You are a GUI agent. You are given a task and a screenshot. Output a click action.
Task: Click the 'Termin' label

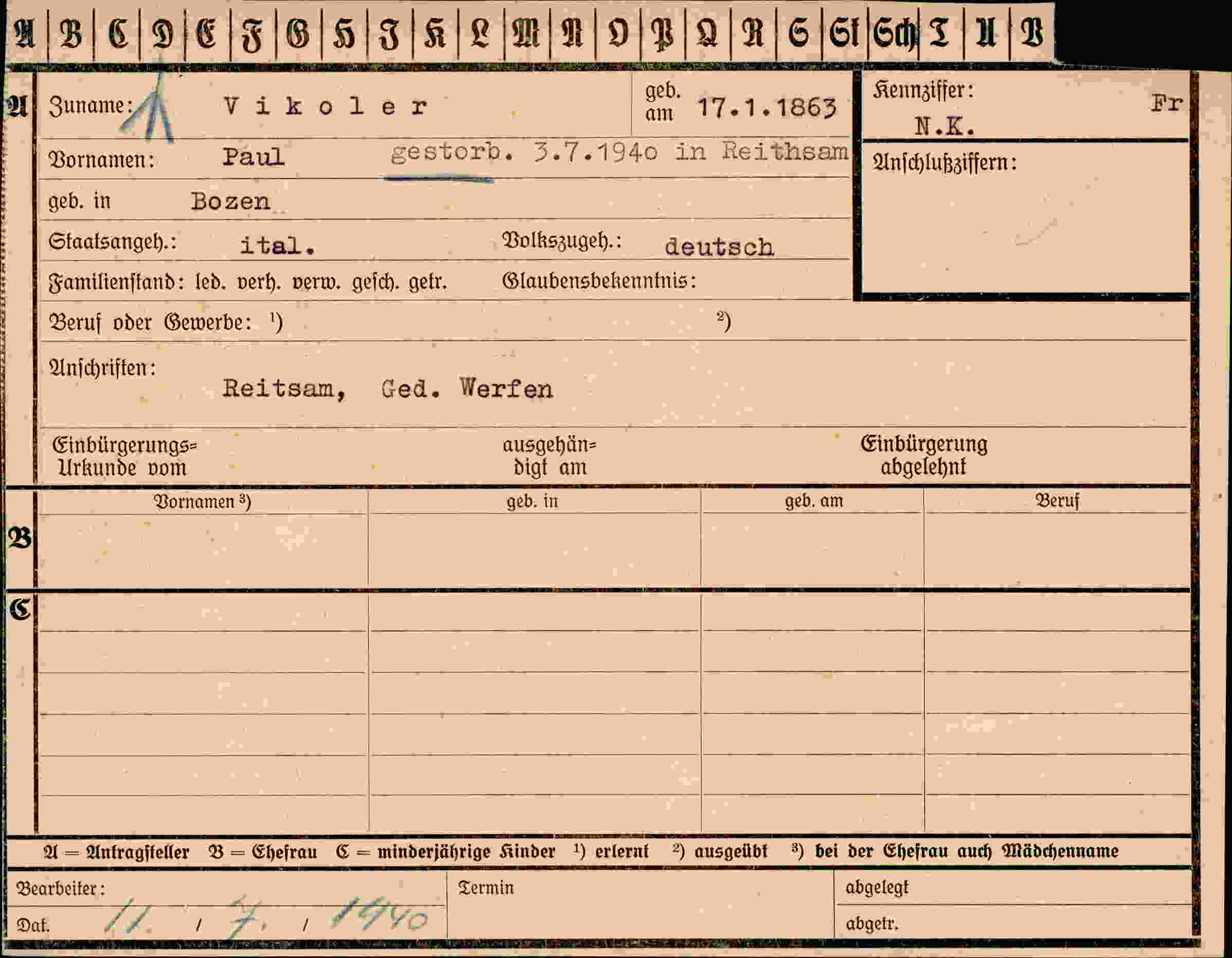486,888
